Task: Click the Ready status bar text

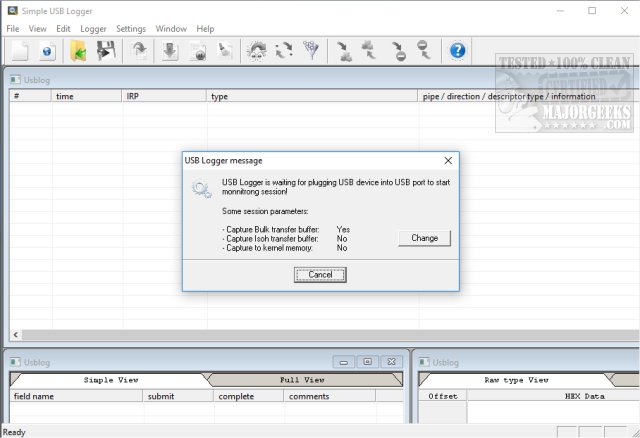Action: click(x=14, y=432)
